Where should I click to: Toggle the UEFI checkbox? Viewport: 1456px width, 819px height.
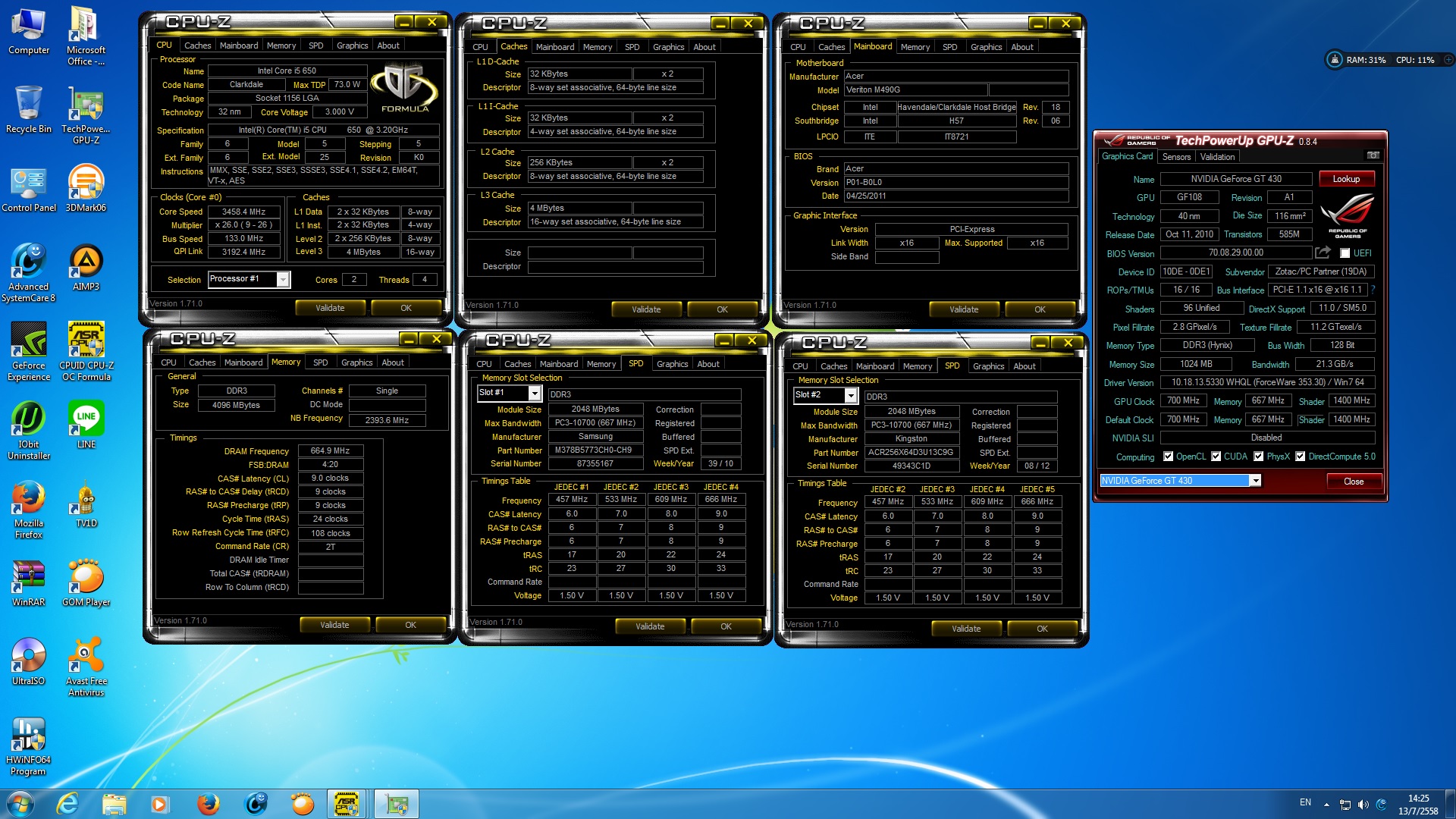pos(1345,253)
